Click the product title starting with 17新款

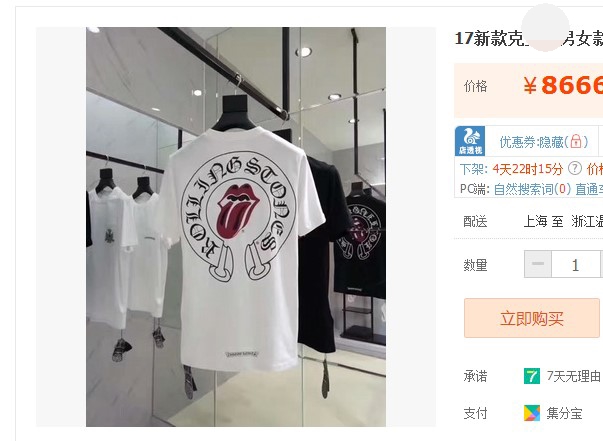[528, 38]
